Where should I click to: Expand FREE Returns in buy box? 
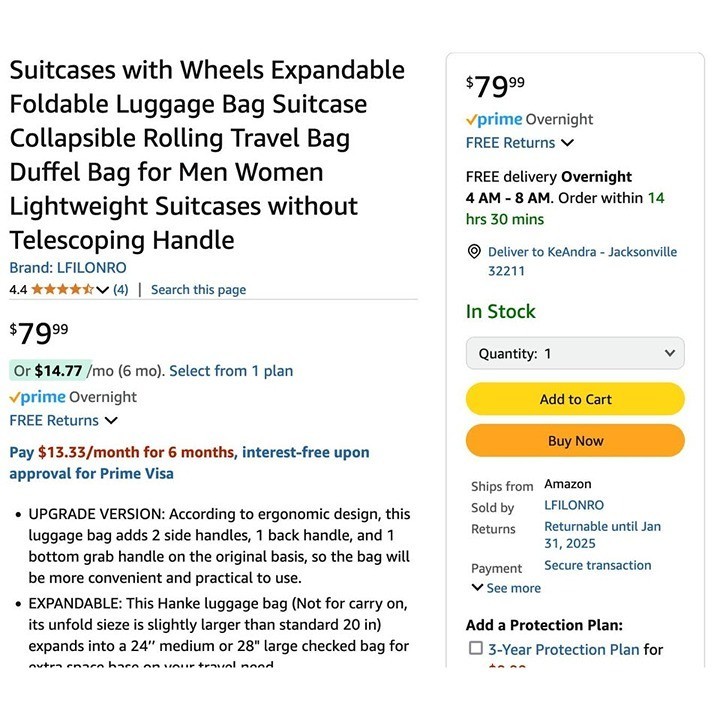(567, 143)
